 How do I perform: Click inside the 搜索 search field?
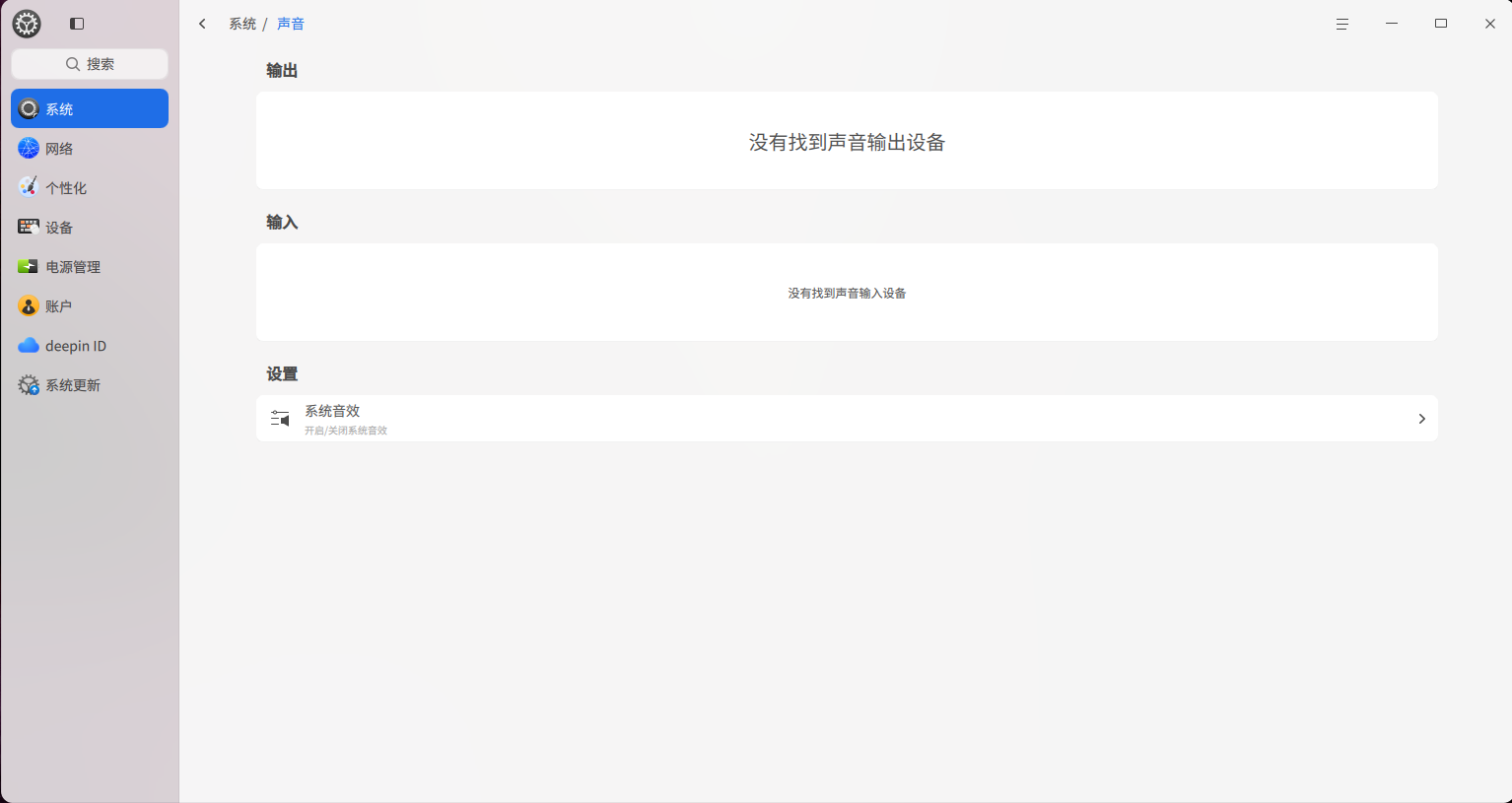coord(89,63)
